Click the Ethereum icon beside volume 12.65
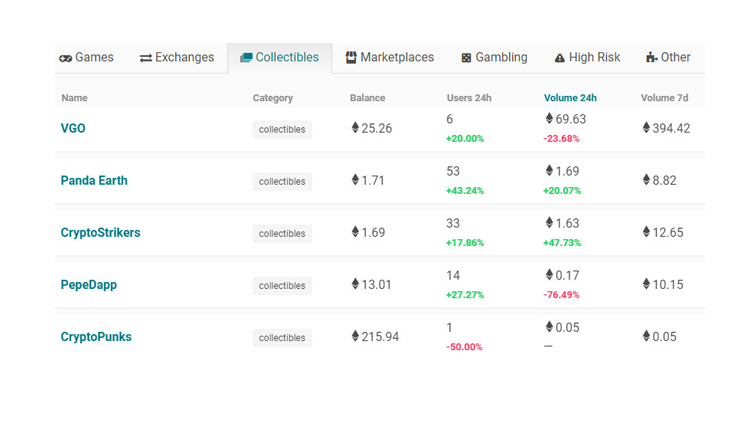This screenshot has width=750, height=430. 646,232
